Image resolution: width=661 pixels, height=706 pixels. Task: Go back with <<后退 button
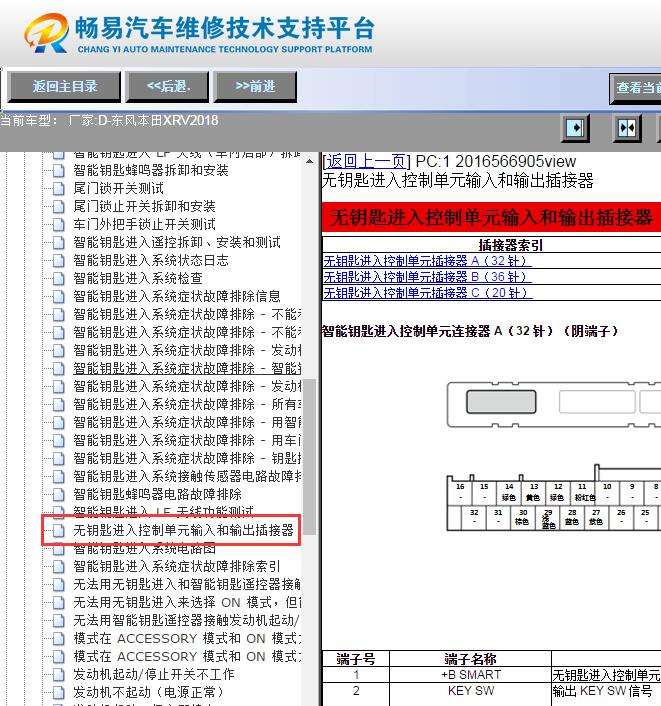click(168, 86)
